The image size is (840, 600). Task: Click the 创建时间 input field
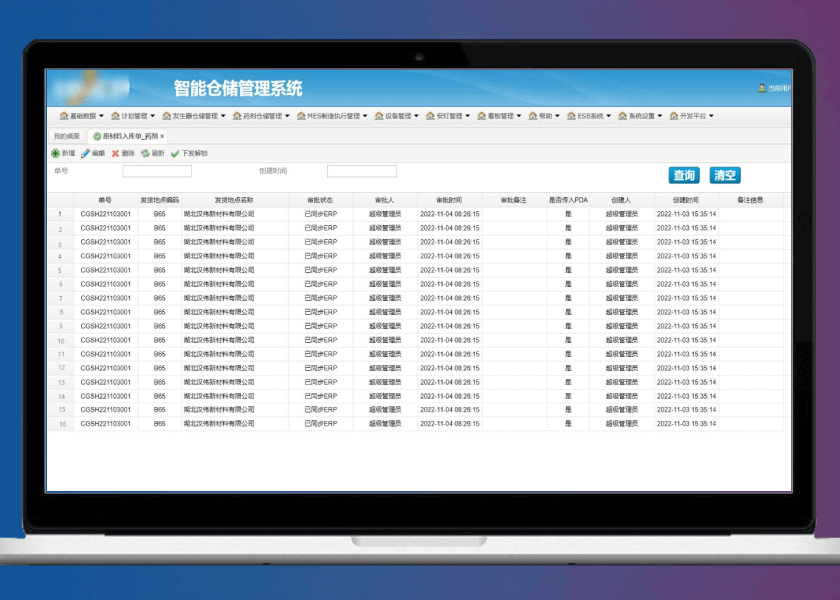click(x=361, y=172)
